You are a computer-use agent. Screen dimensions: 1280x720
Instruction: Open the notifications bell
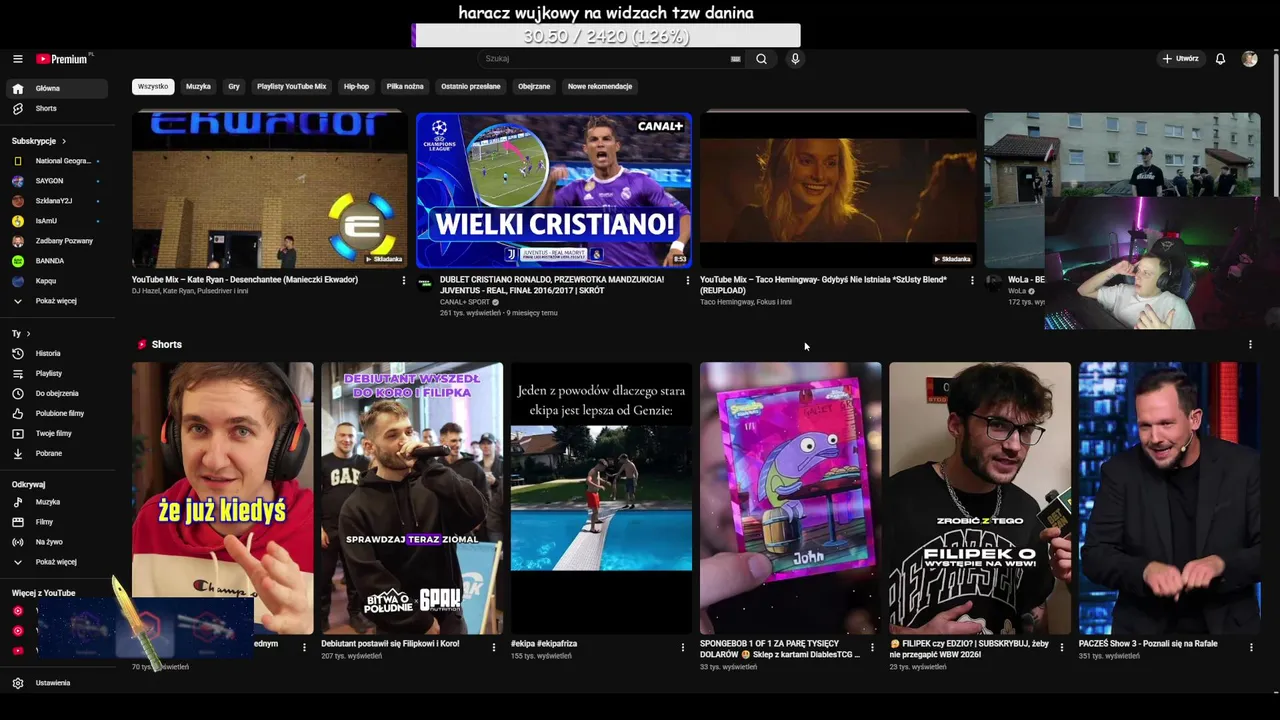[1220, 59]
